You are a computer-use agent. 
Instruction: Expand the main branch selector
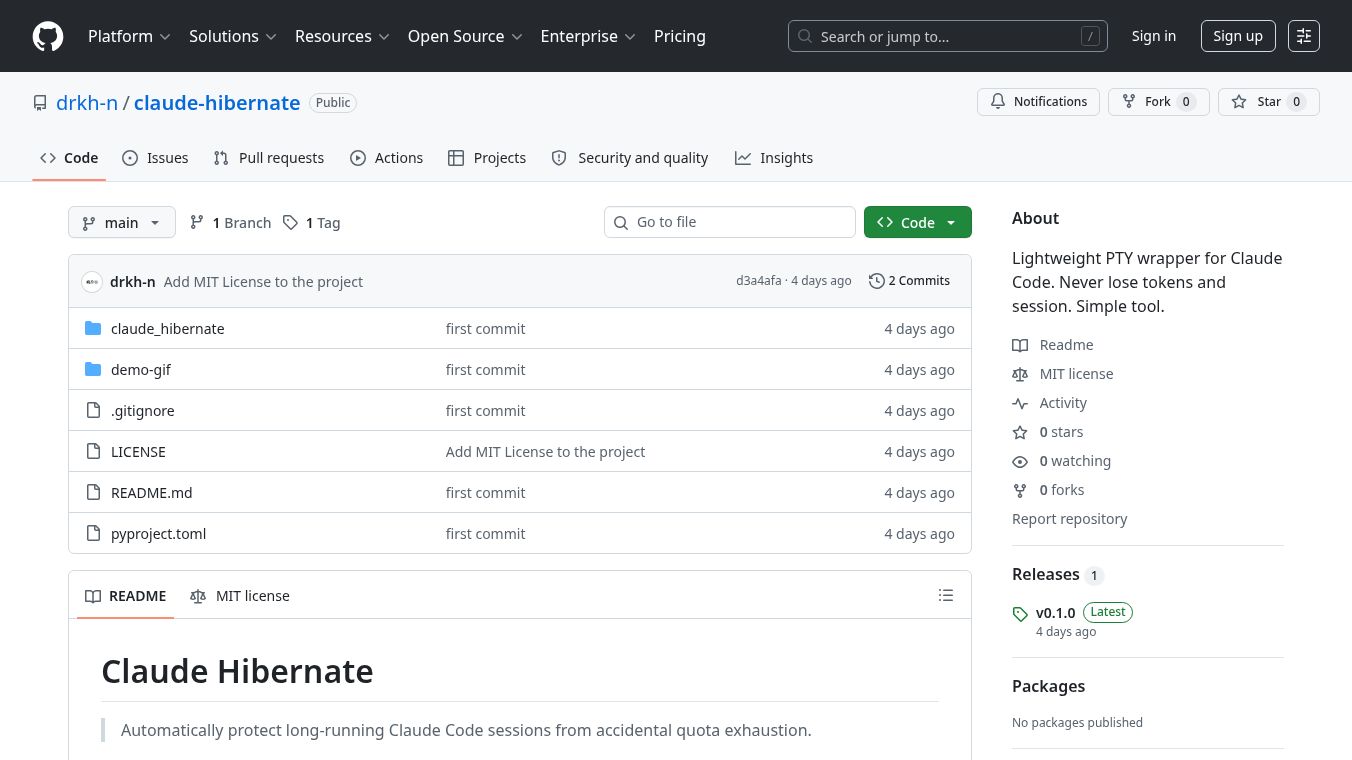pyautogui.click(x=122, y=222)
